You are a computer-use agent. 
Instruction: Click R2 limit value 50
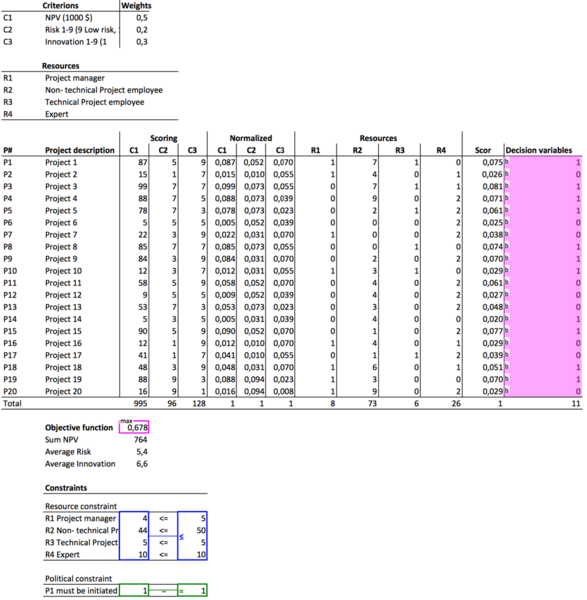(x=192, y=530)
